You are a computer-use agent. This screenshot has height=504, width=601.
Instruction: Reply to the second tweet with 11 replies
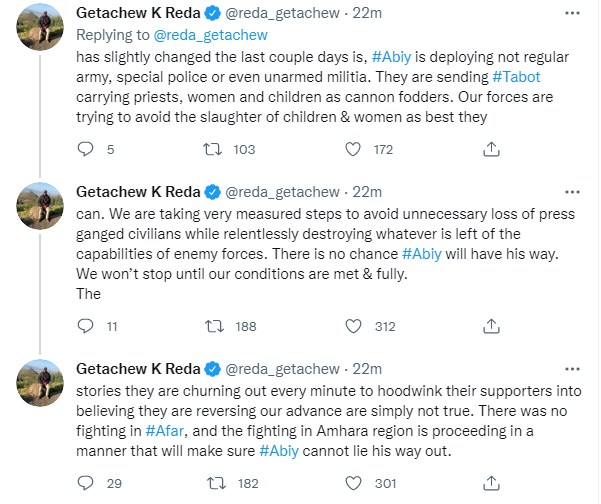pyautogui.click(x=85, y=325)
